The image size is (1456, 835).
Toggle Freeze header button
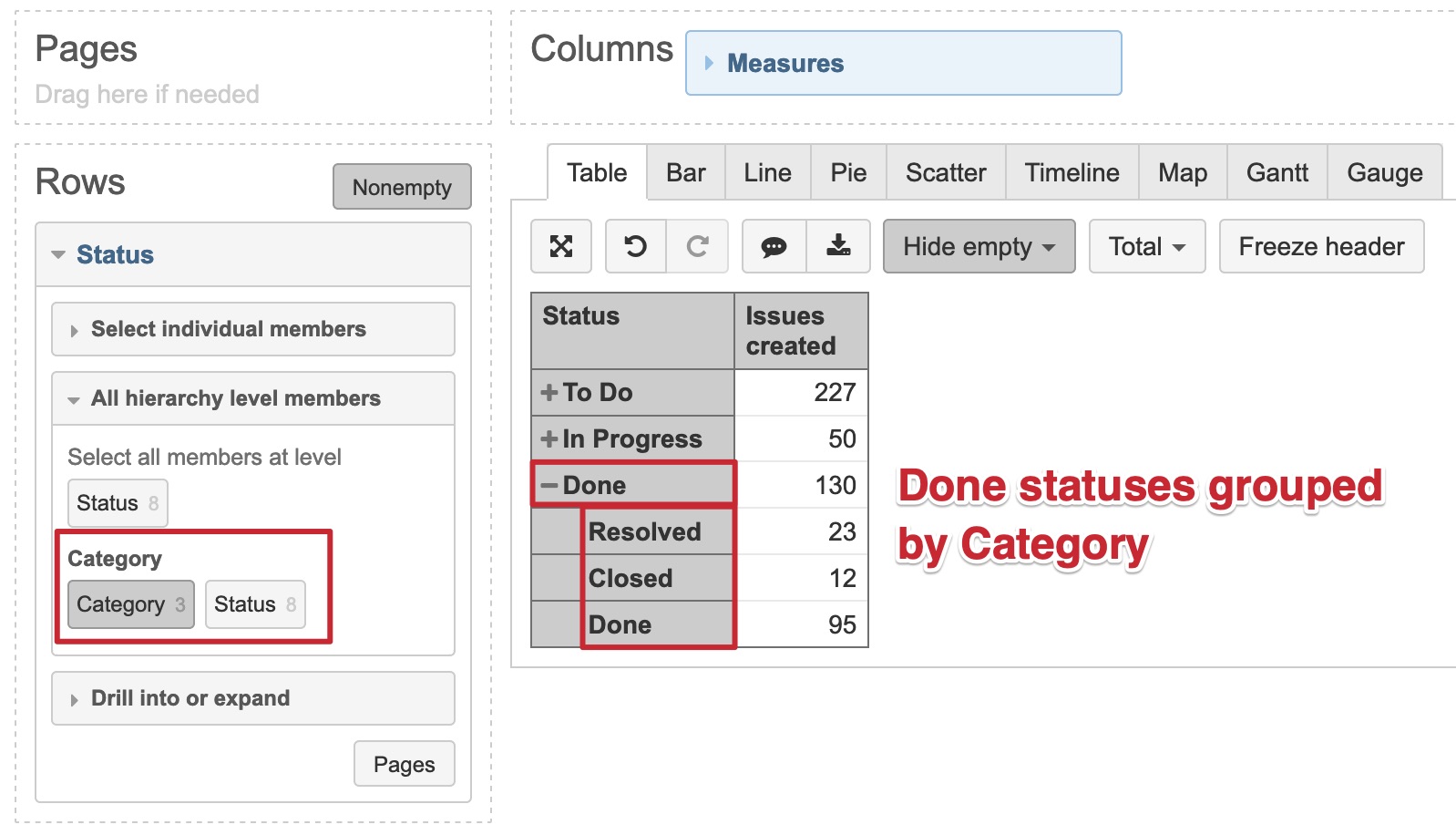point(1321,246)
